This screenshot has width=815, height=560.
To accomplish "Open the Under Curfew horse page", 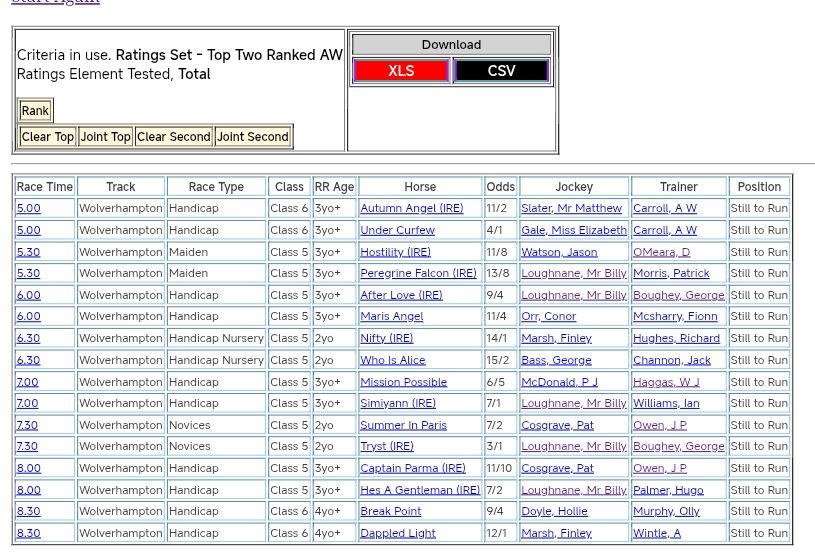I will pyautogui.click(x=397, y=230).
